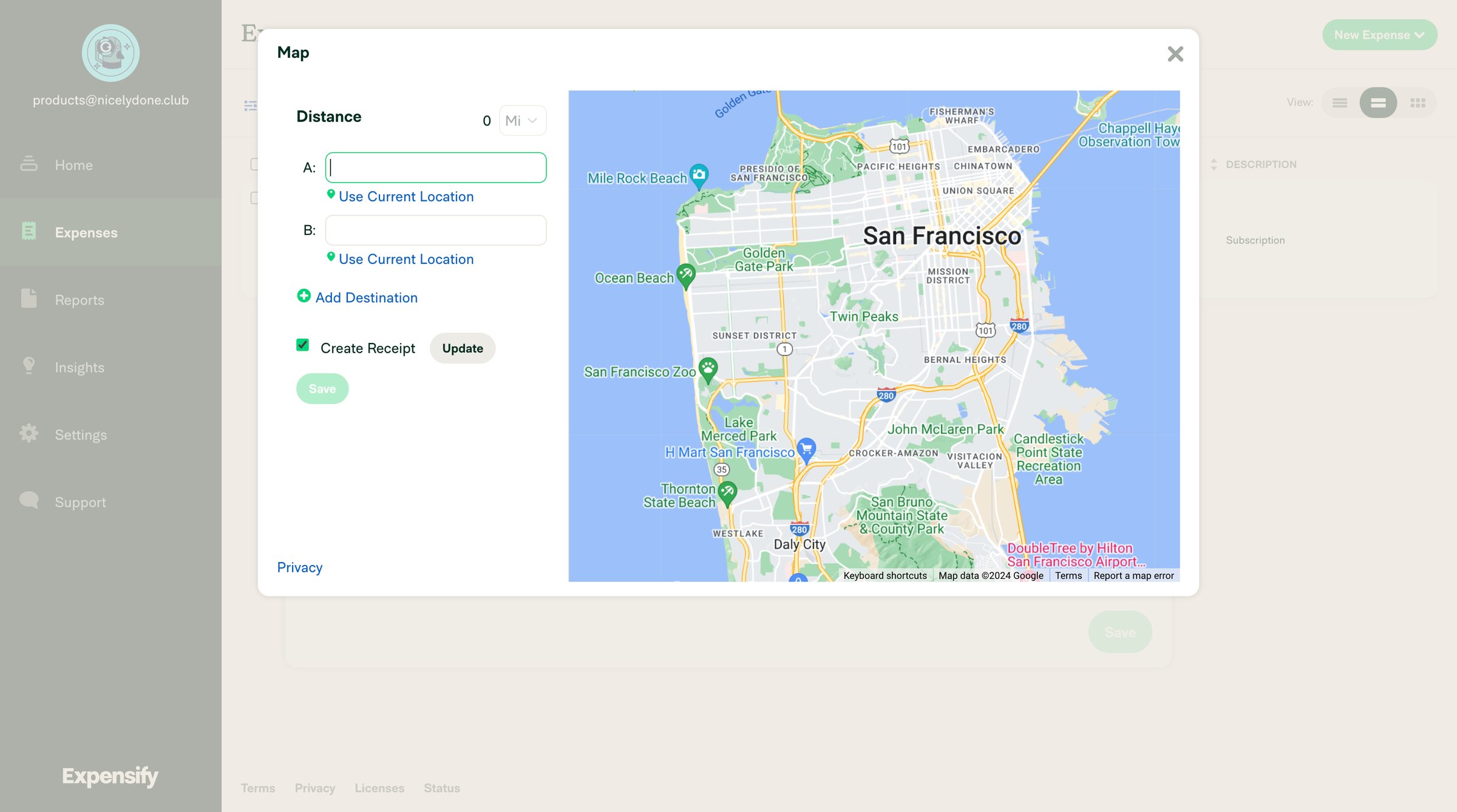Focus the waypoint B input field
1457x812 pixels.
436,230
